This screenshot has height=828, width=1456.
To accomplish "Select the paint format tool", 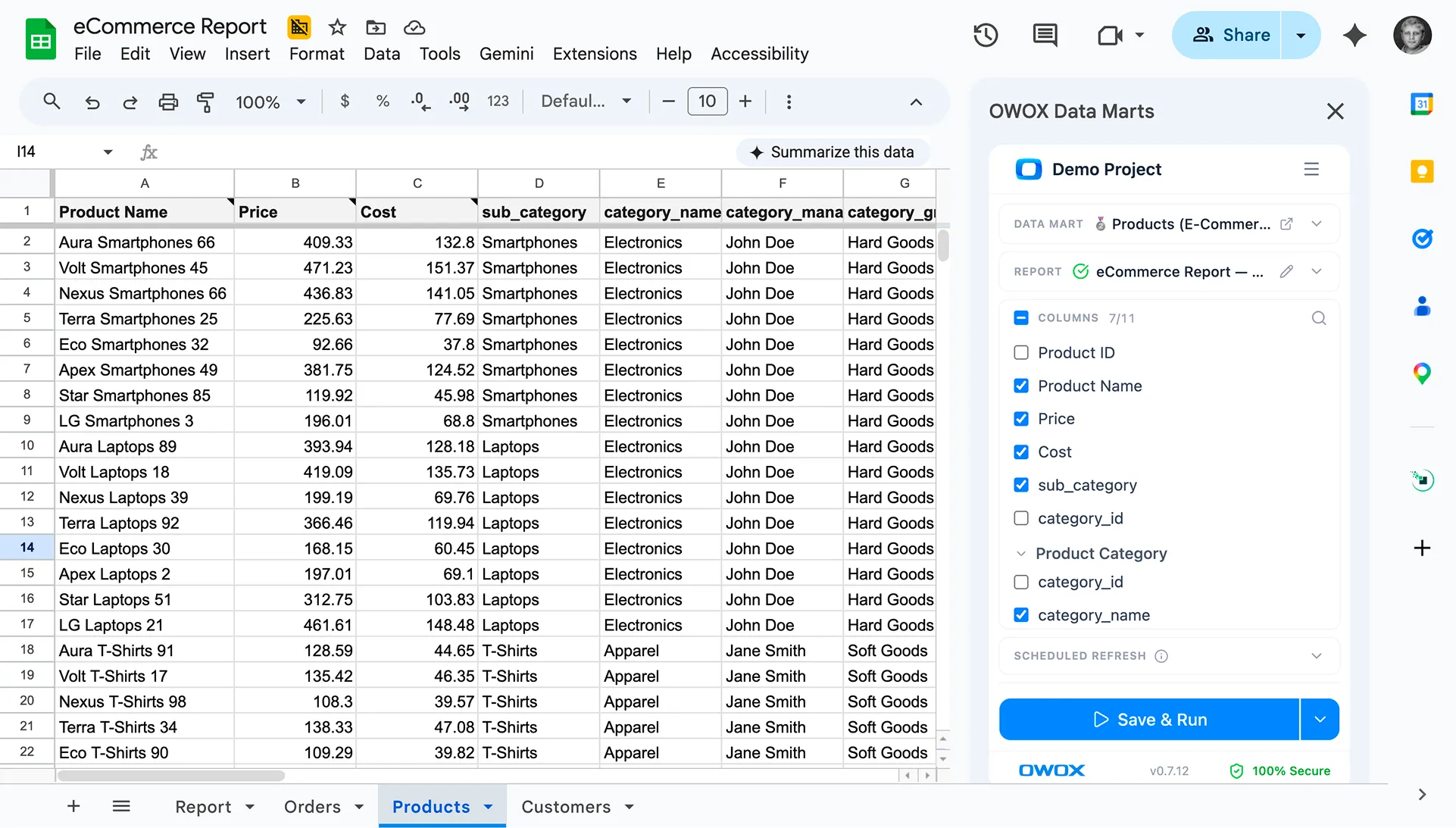I will click(x=205, y=102).
